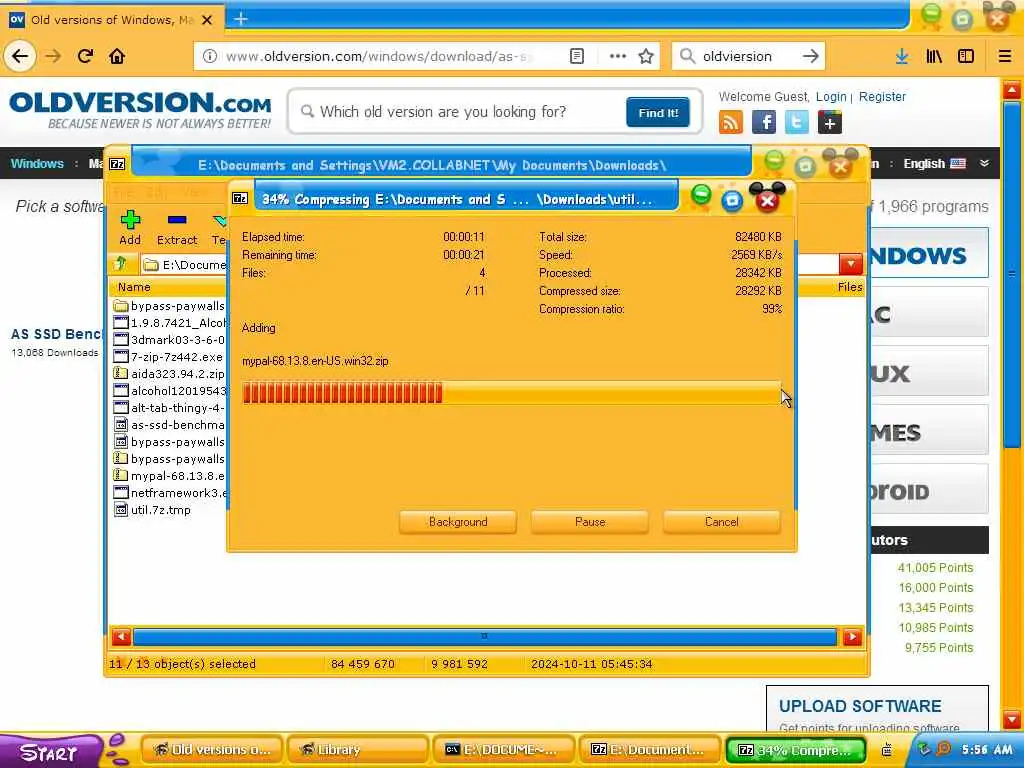The image size is (1024, 768).
Task: Click the Login link
Action: point(831,97)
